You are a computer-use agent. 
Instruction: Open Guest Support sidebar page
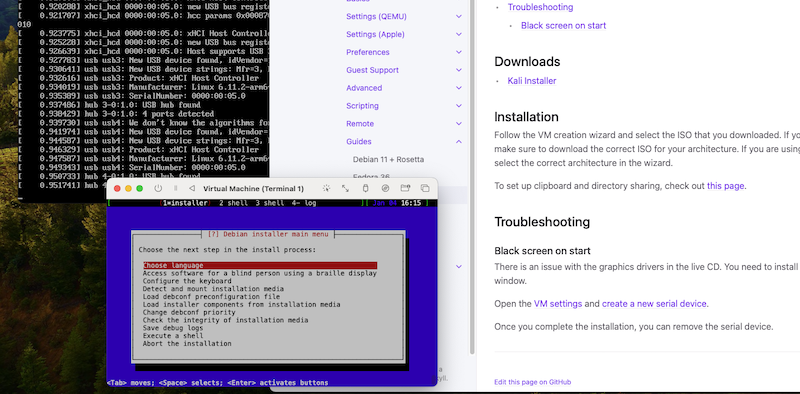[372, 70]
